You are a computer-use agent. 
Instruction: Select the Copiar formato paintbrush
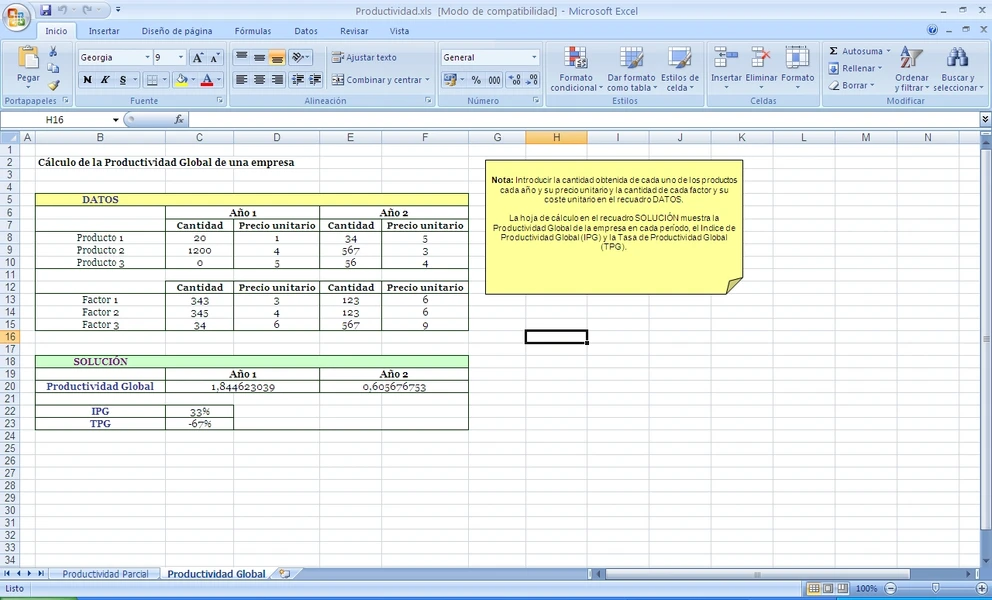(x=53, y=85)
